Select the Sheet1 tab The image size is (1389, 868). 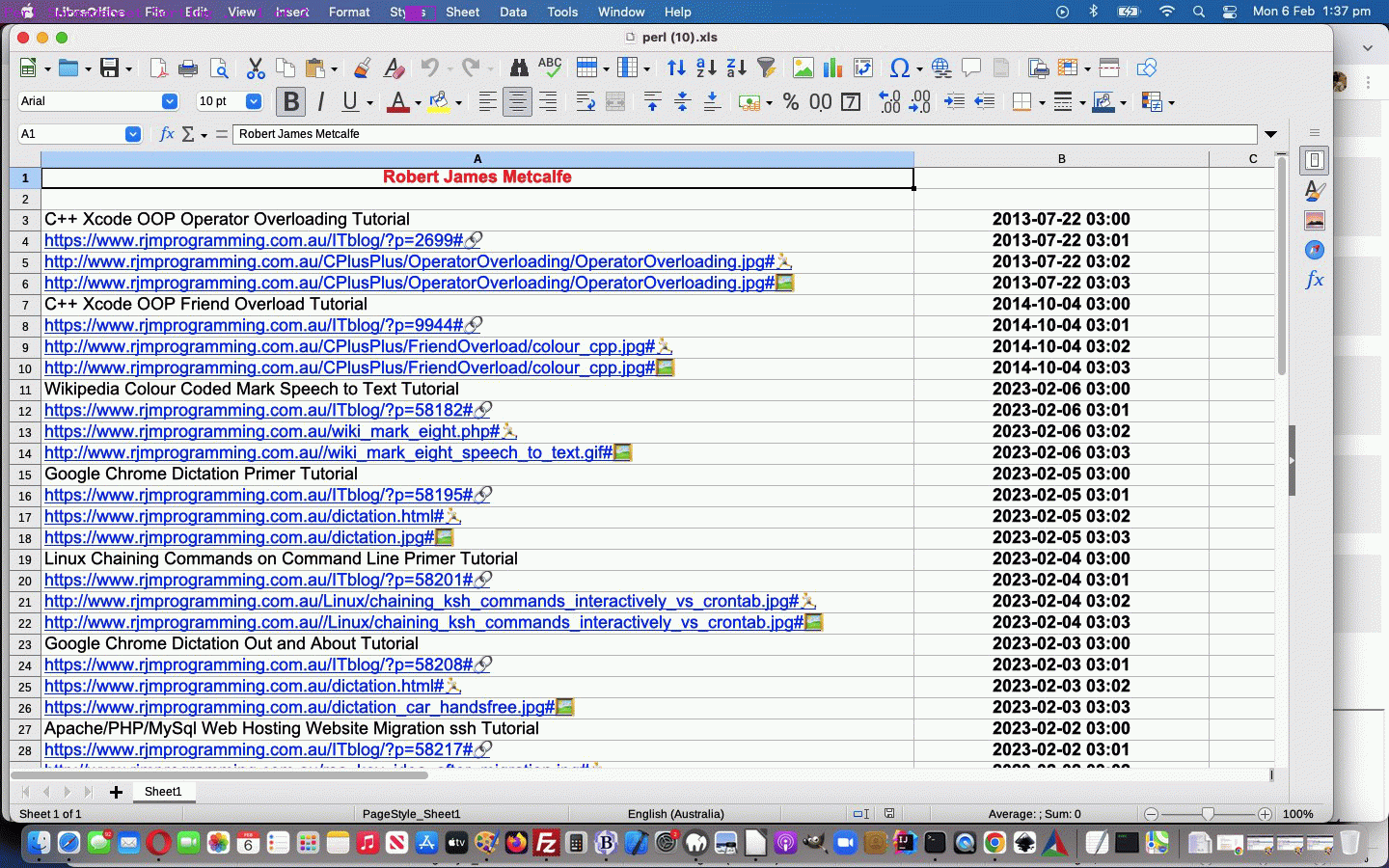point(163,792)
